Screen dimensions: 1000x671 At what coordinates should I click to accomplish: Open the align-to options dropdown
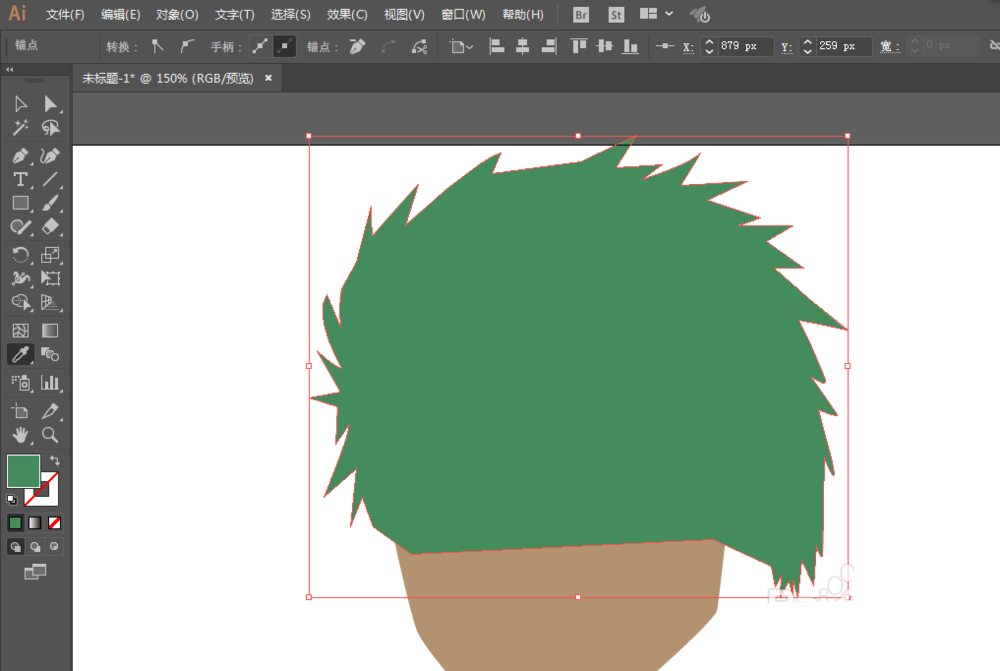(x=461, y=46)
